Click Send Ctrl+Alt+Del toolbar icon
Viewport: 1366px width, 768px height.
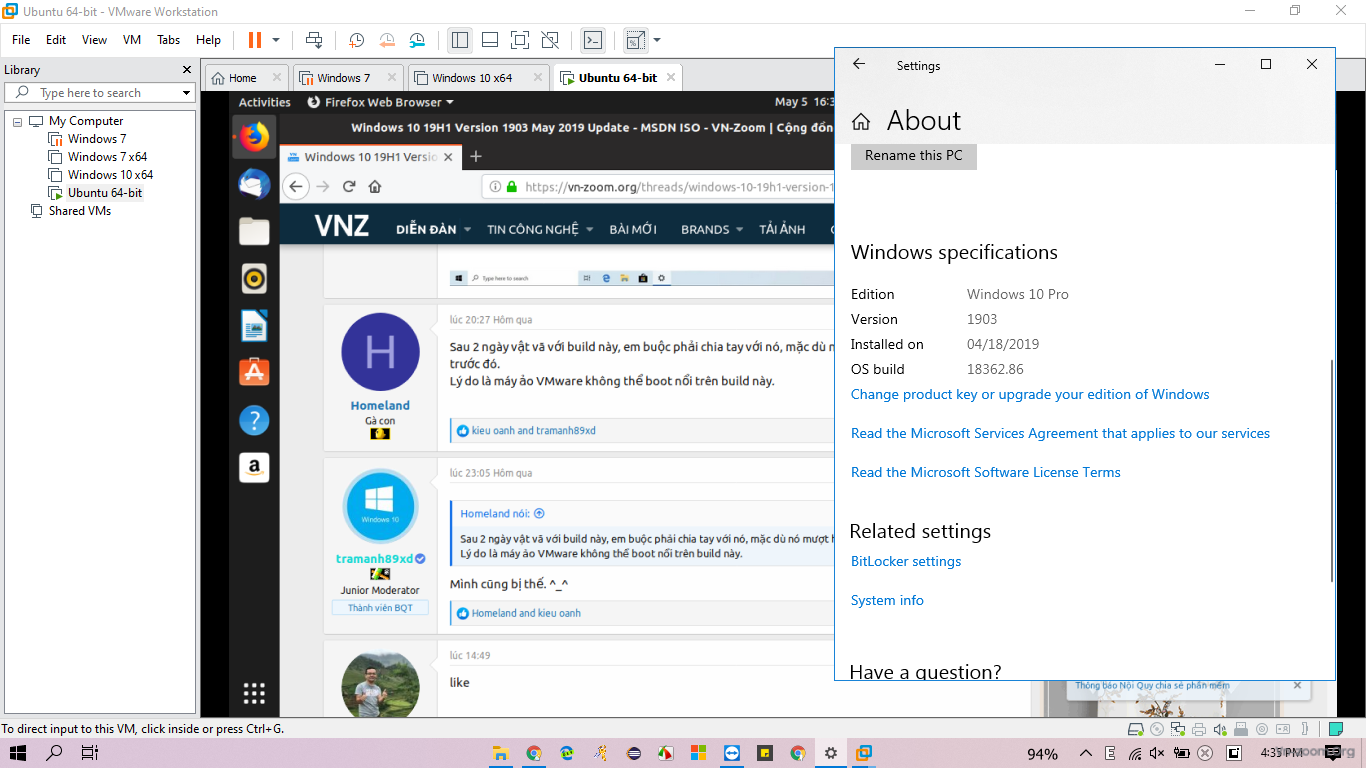click(x=314, y=40)
